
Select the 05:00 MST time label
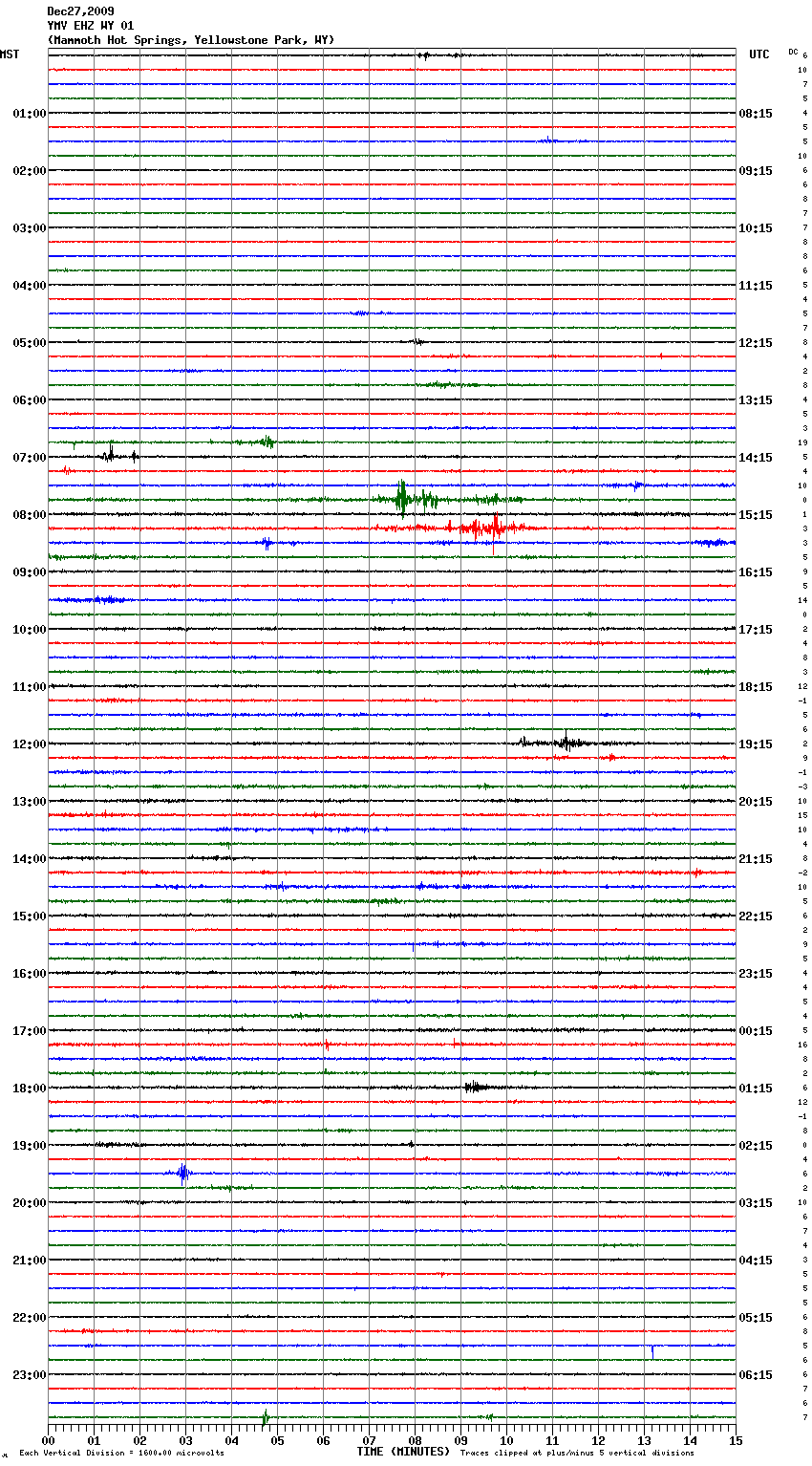[29, 343]
